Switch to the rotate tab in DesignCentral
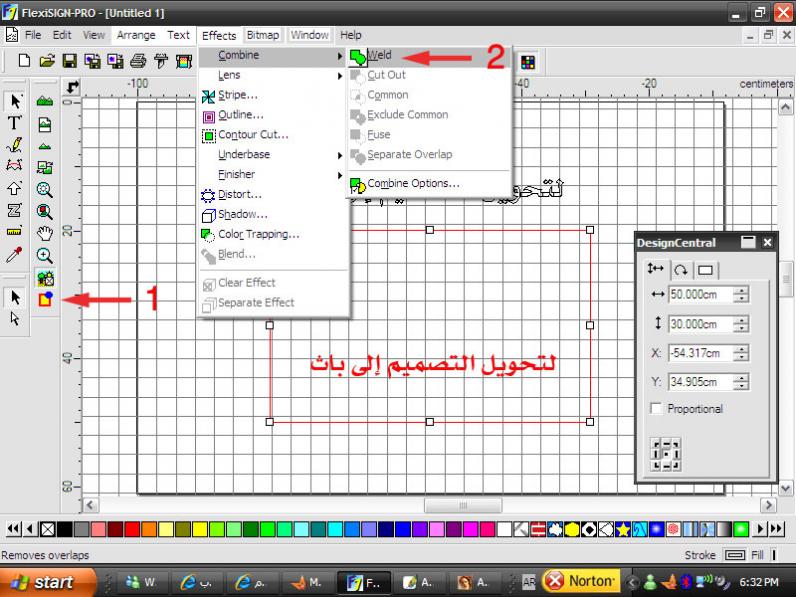This screenshot has height=597, width=796. [680, 269]
